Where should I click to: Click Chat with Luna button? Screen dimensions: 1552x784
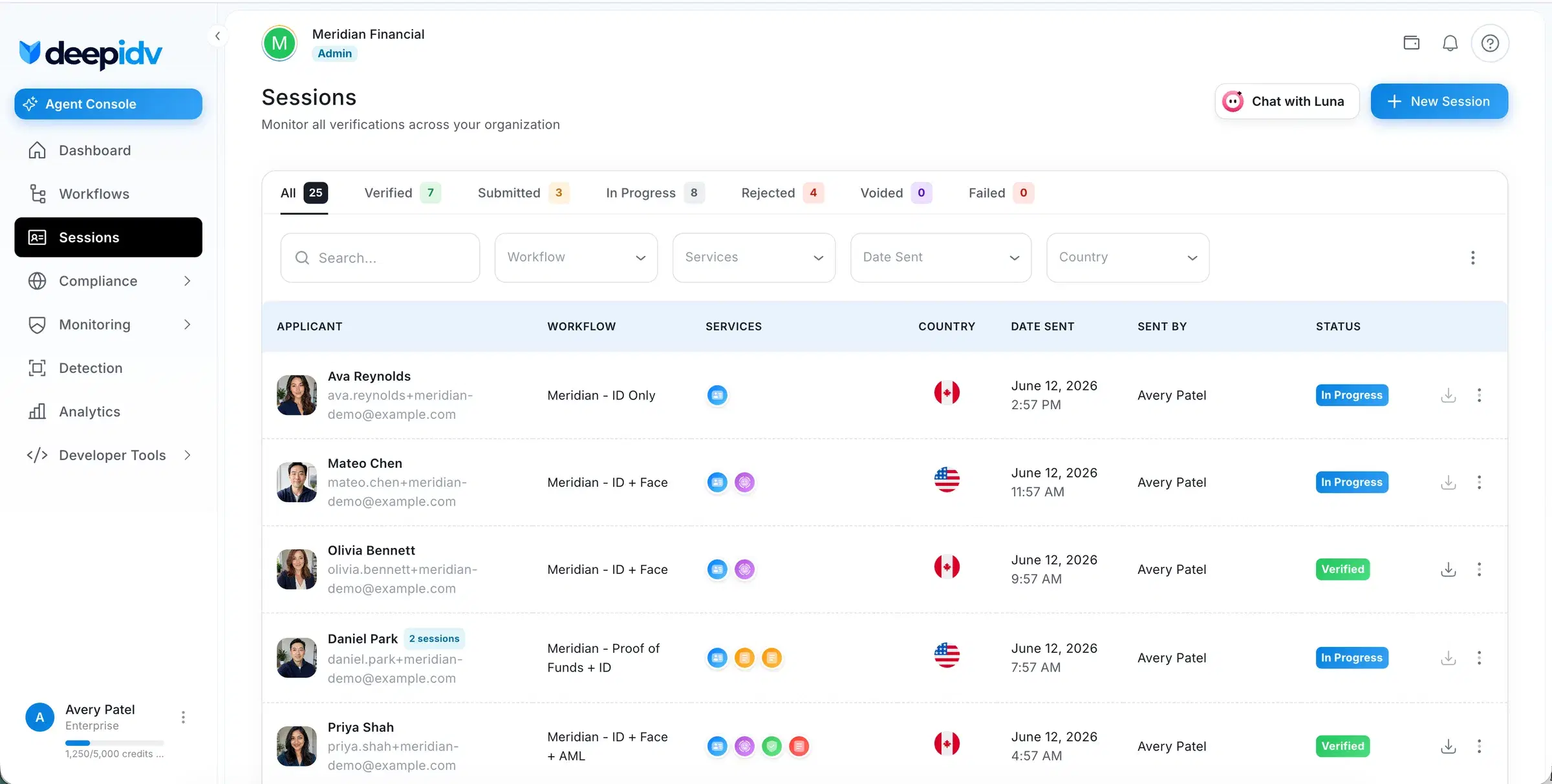point(1287,101)
